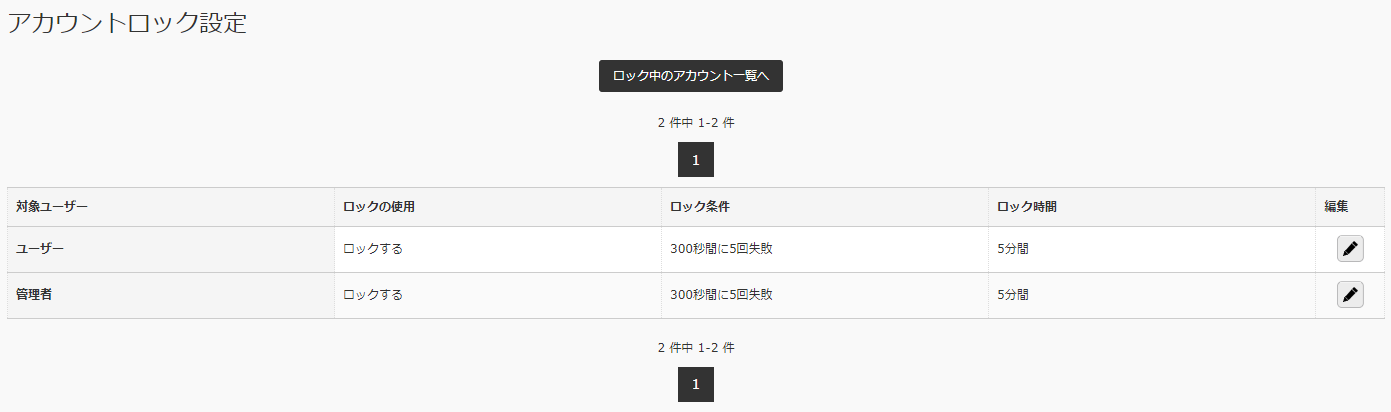1391x412 pixels.
Task: Click the top 2 件中 1-2 件 count text
Action: click(x=696, y=123)
